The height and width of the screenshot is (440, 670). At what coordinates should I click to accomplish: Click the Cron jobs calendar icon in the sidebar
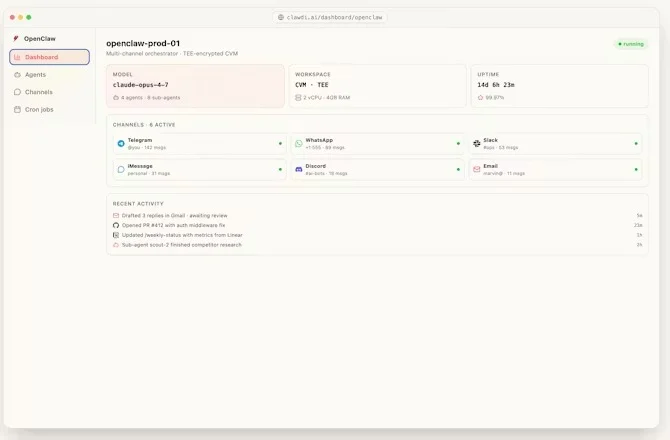point(17,110)
